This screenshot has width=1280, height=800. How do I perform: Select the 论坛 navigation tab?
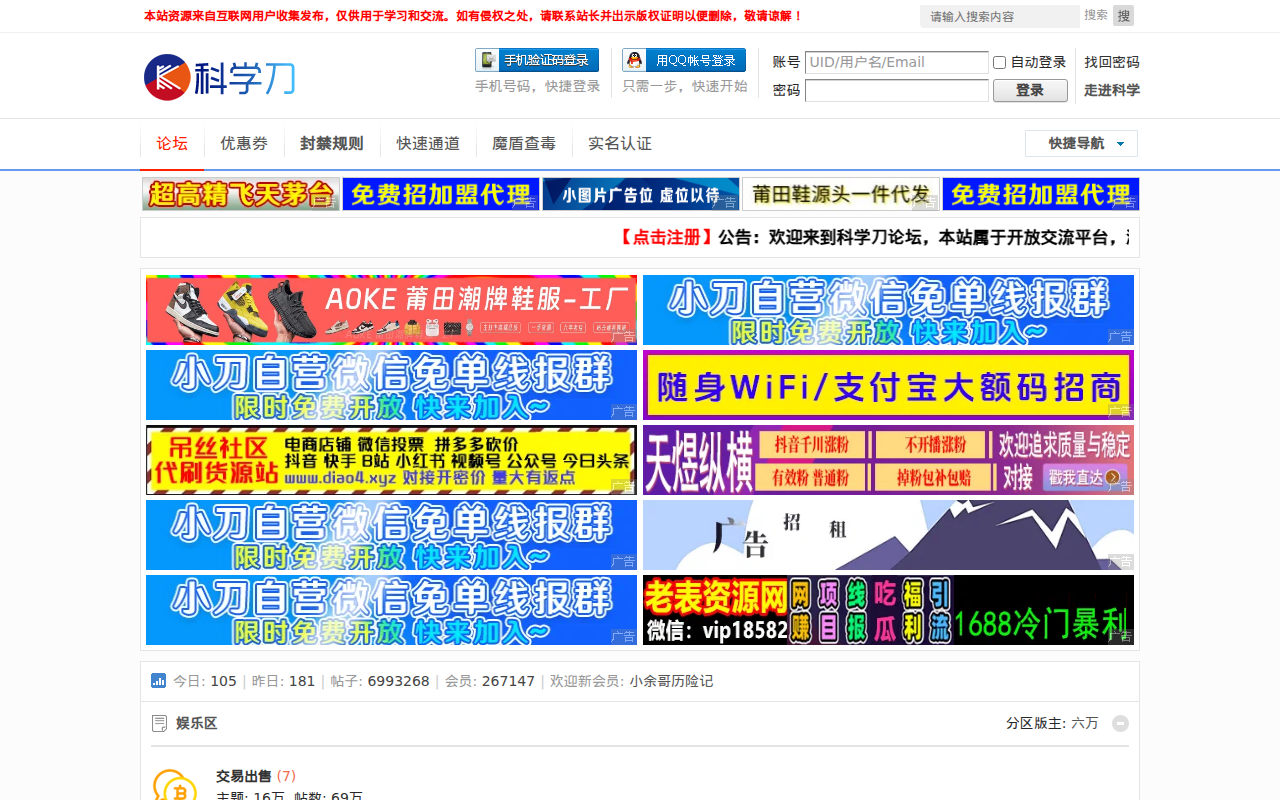pos(172,143)
